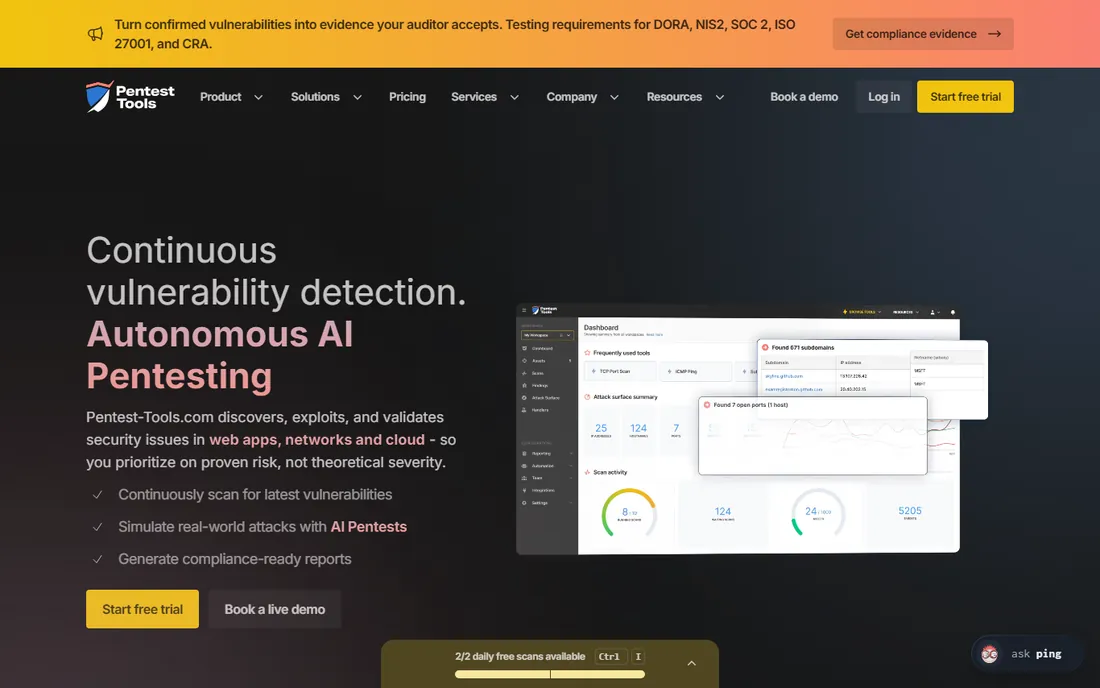Click Start free trial hero button
Screen dimensions: 1100x688
click(x=142, y=609)
